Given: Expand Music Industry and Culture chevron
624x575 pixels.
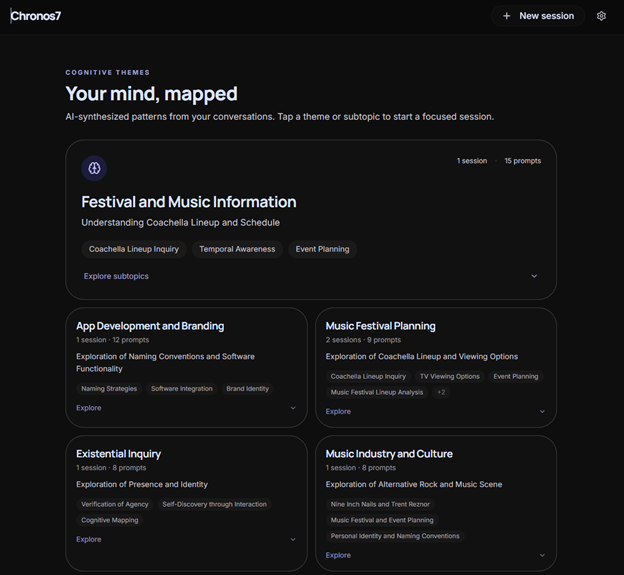Looking at the screenshot, I should [x=542, y=555].
